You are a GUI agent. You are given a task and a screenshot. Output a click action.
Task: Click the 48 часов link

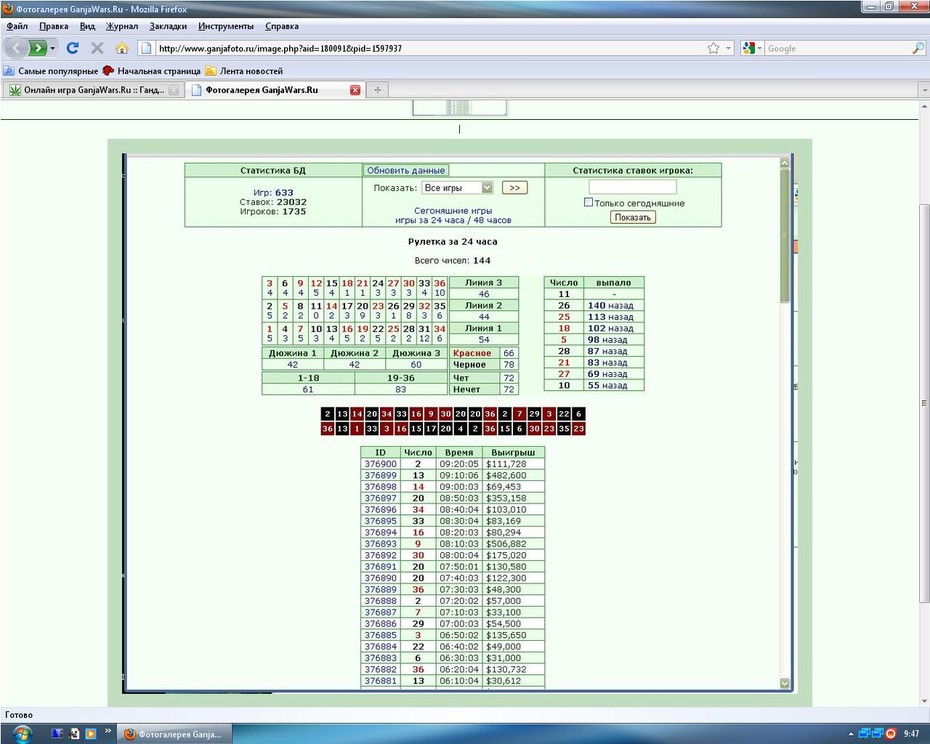coord(492,220)
